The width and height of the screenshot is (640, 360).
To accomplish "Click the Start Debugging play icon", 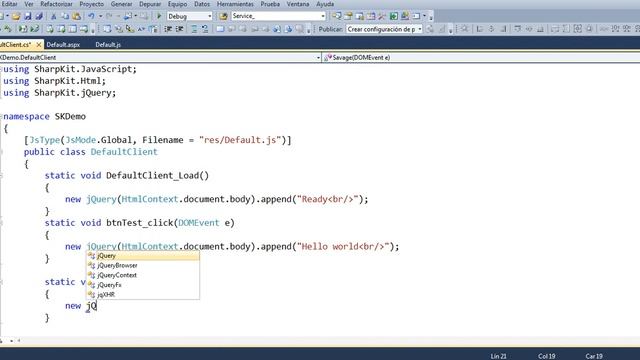I will 159,16.
